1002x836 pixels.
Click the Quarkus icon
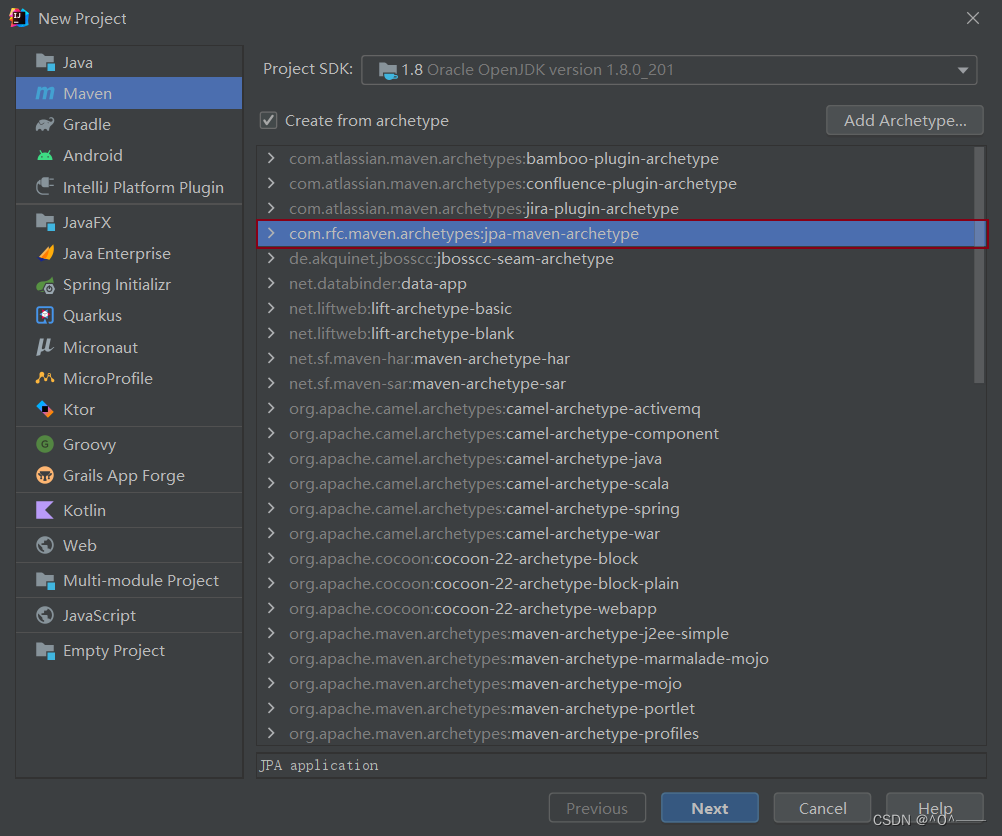pyautogui.click(x=45, y=315)
